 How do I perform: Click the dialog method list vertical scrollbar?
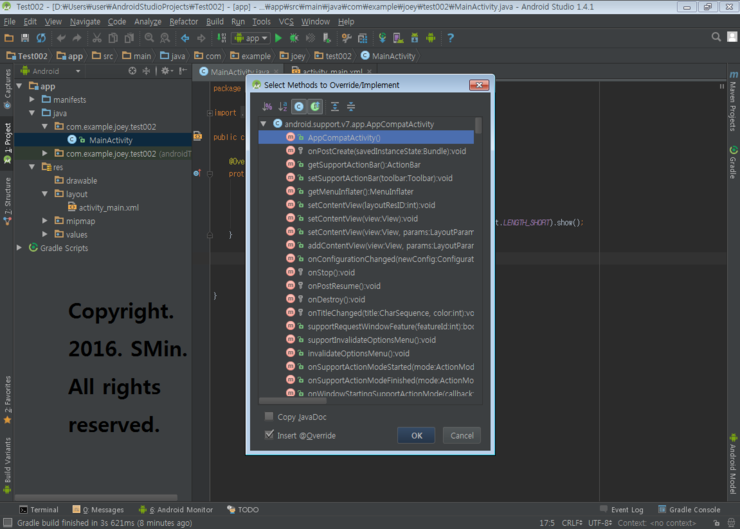[x=479, y=126]
